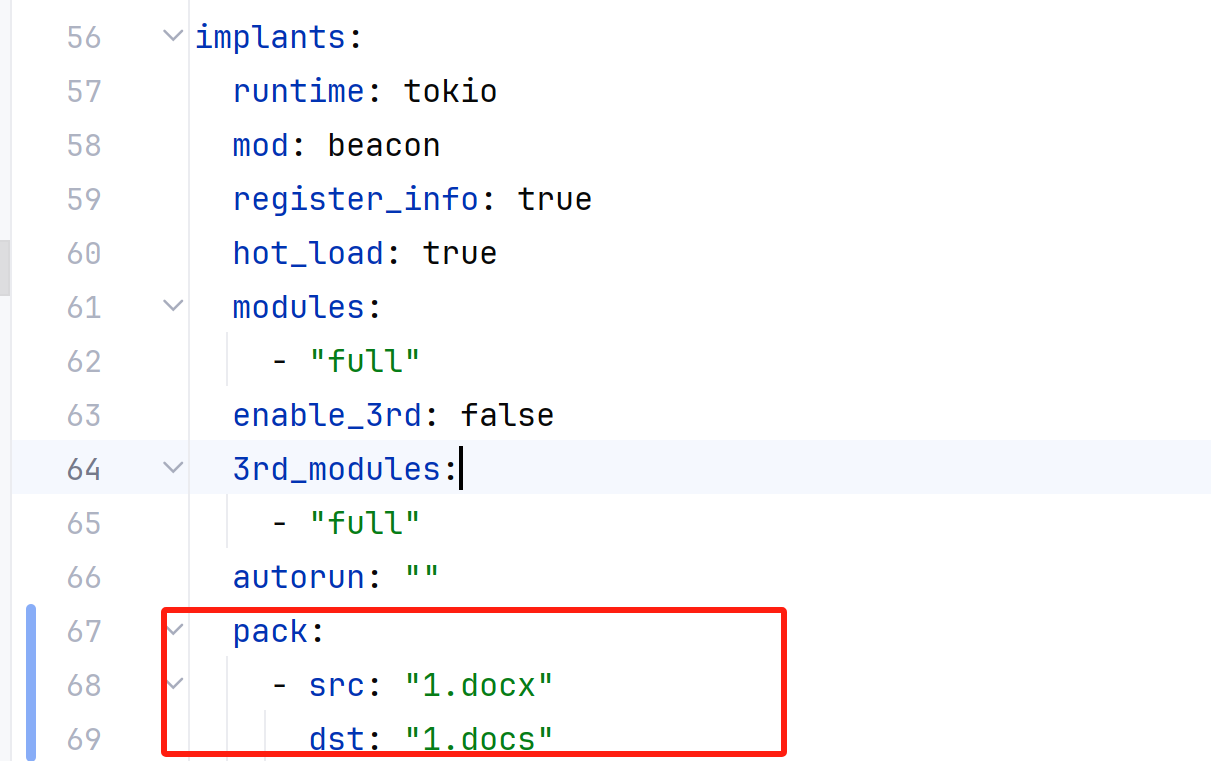Click the "1.docs" dst value
The height and width of the screenshot is (761, 1211).
tap(479, 739)
